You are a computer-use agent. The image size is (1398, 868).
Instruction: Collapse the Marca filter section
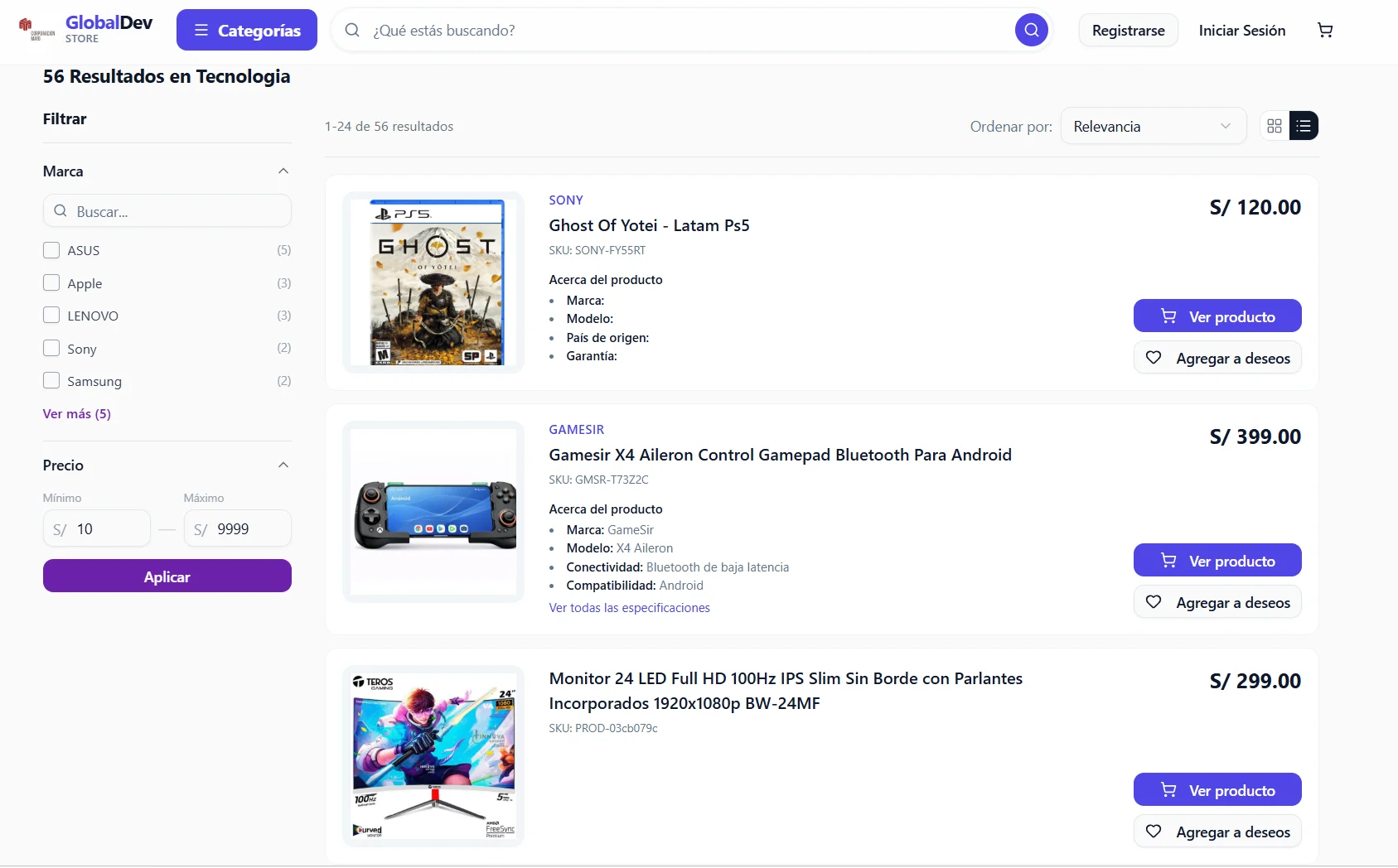click(x=283, y=171)
